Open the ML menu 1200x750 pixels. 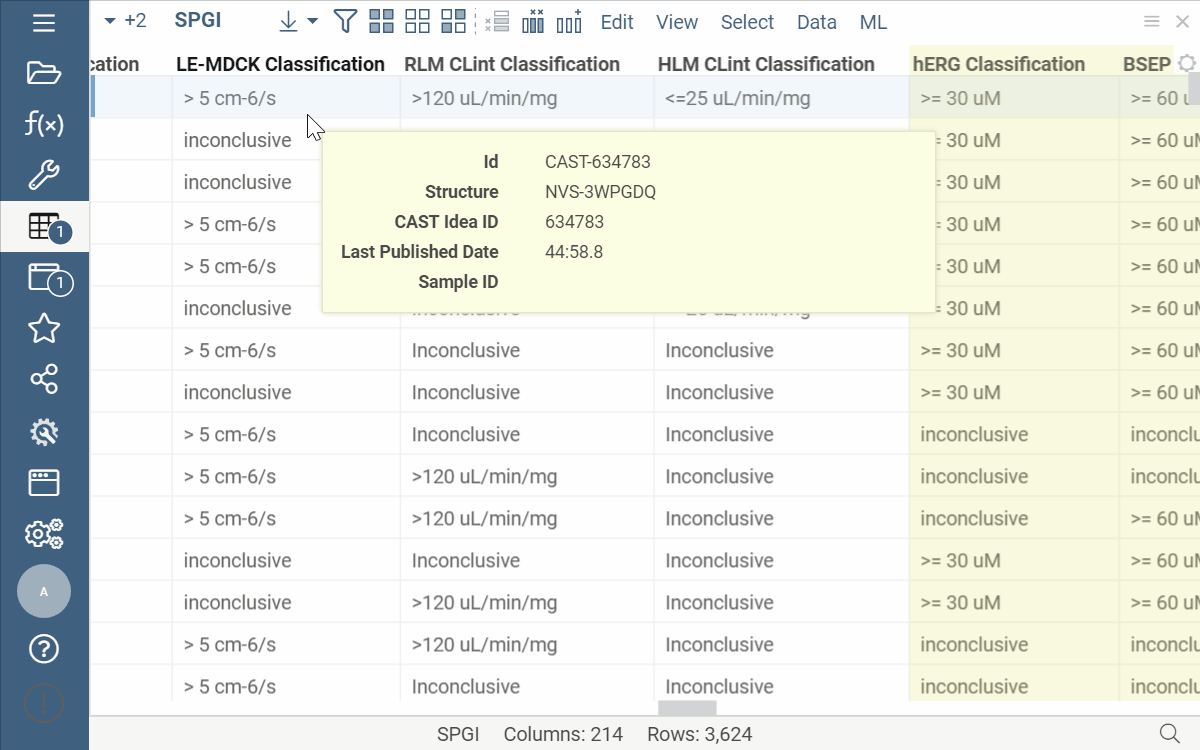(x=873, y=22)
